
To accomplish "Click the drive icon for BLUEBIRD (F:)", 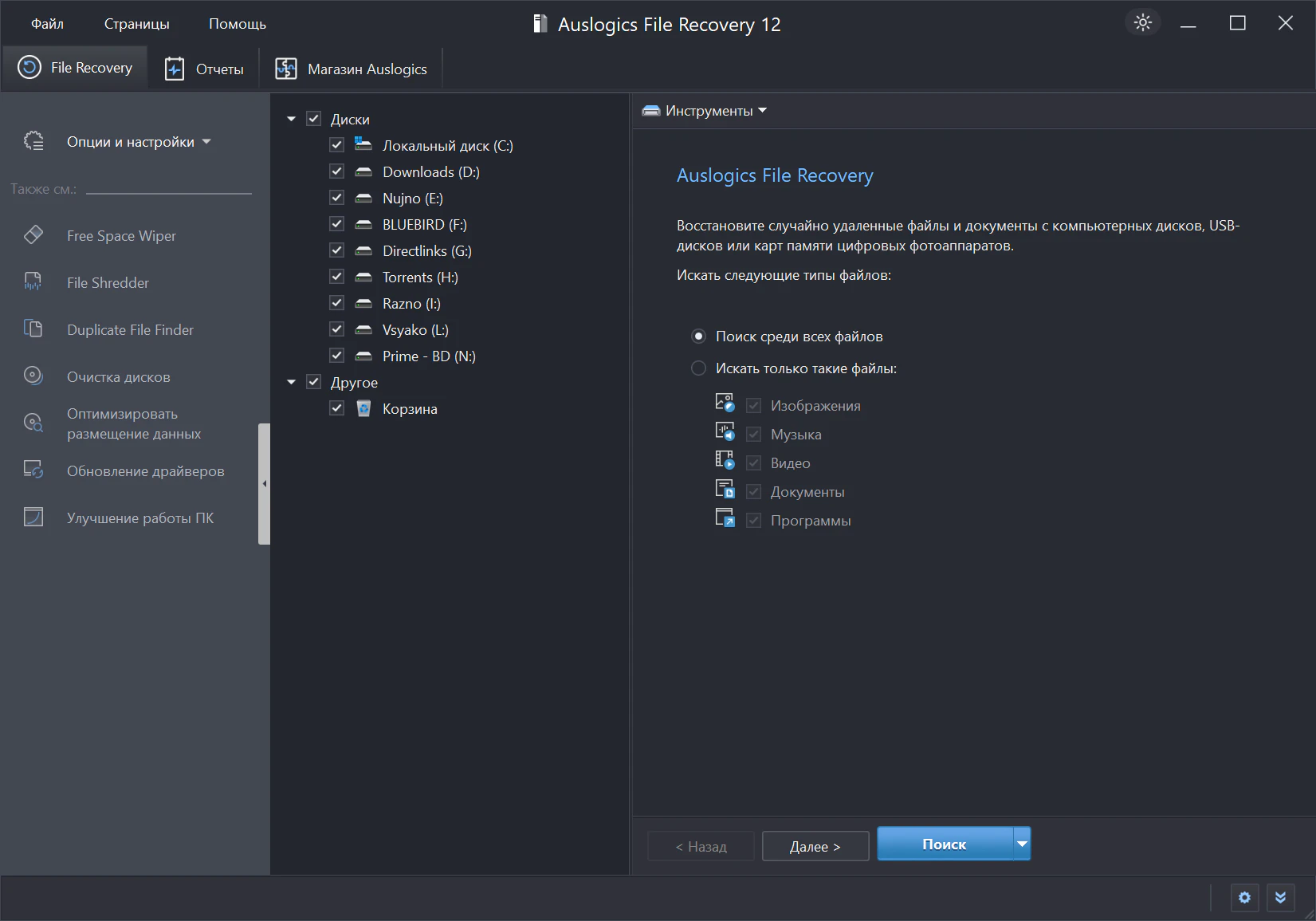I will 363,224.
